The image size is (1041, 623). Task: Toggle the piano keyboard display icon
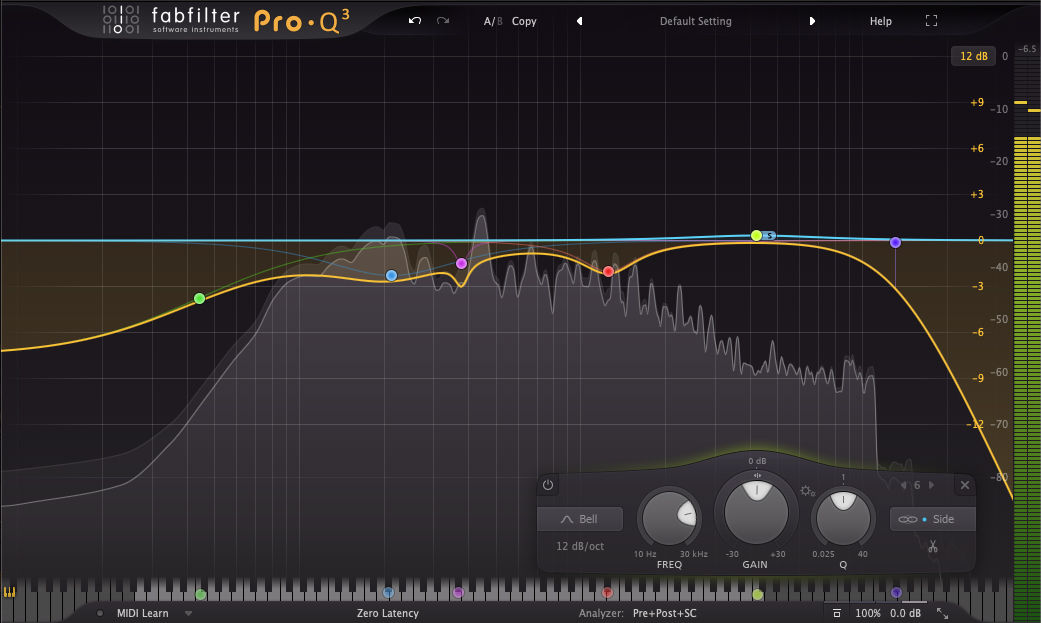(x=9, y=592)
